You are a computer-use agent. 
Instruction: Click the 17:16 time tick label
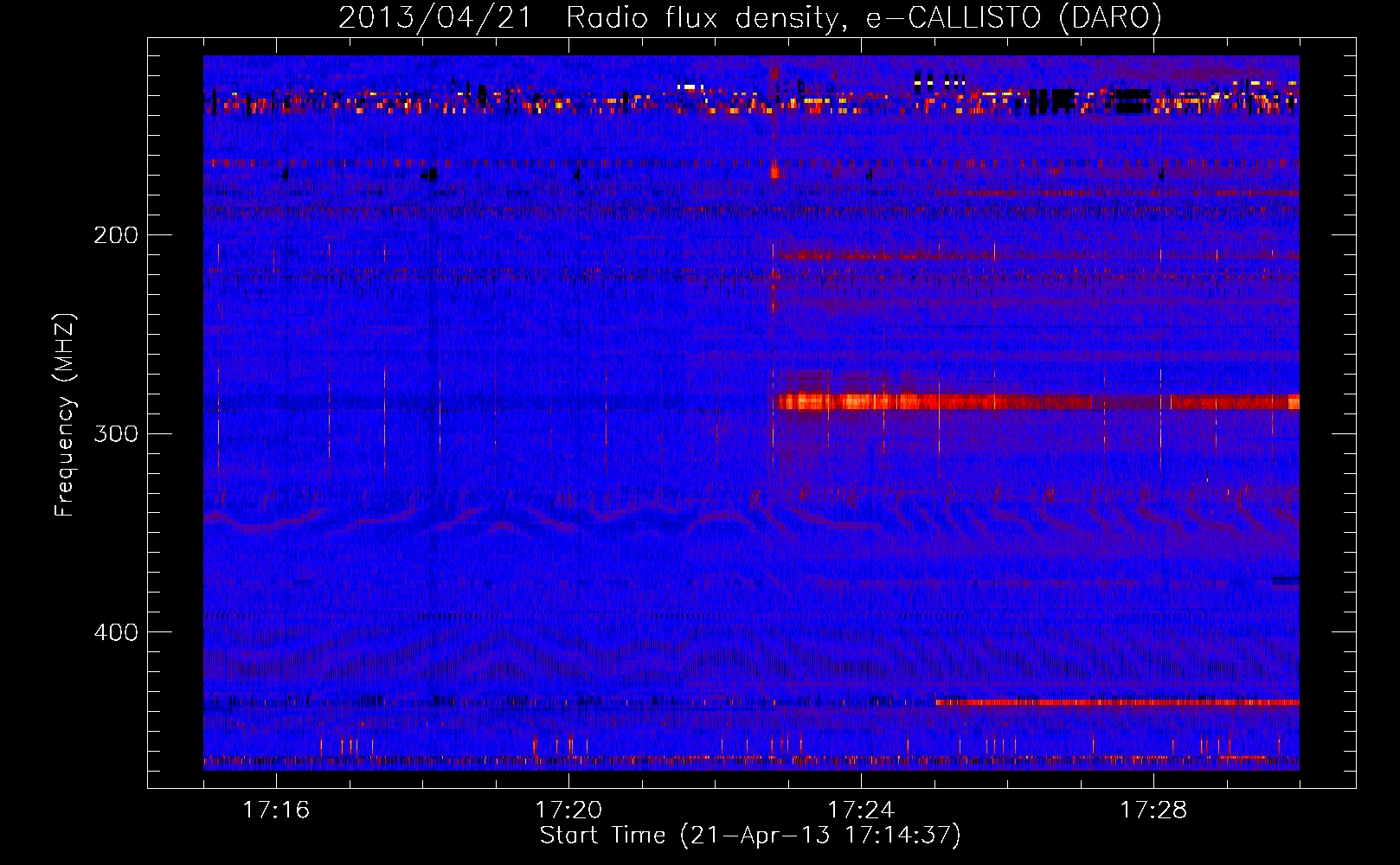click(276, 810)
